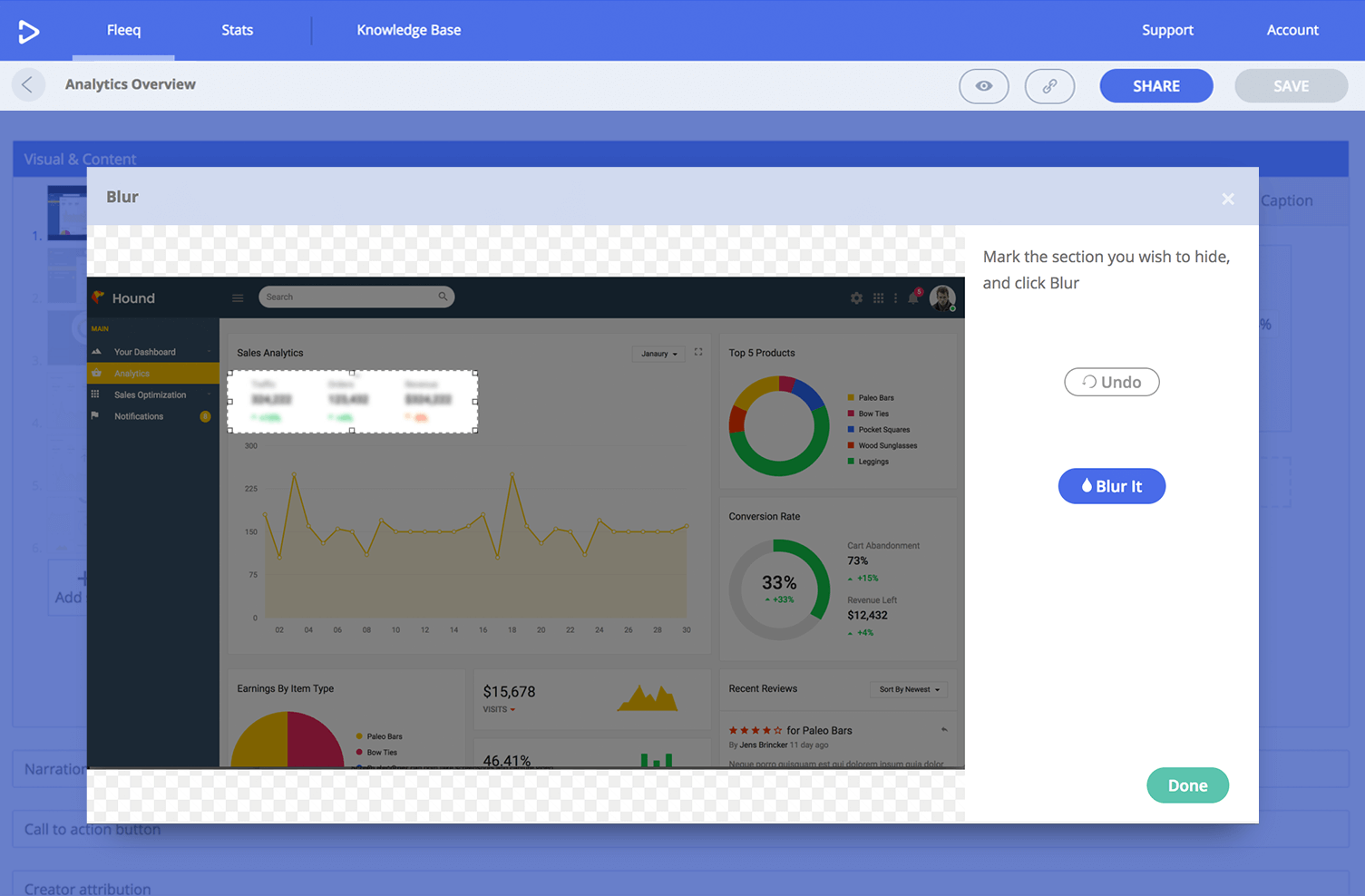Click the user avatar in Hound
Image resolution: width=1365 pixels, height=896 pixels.
pyautogui.click(x=942, y=297)
